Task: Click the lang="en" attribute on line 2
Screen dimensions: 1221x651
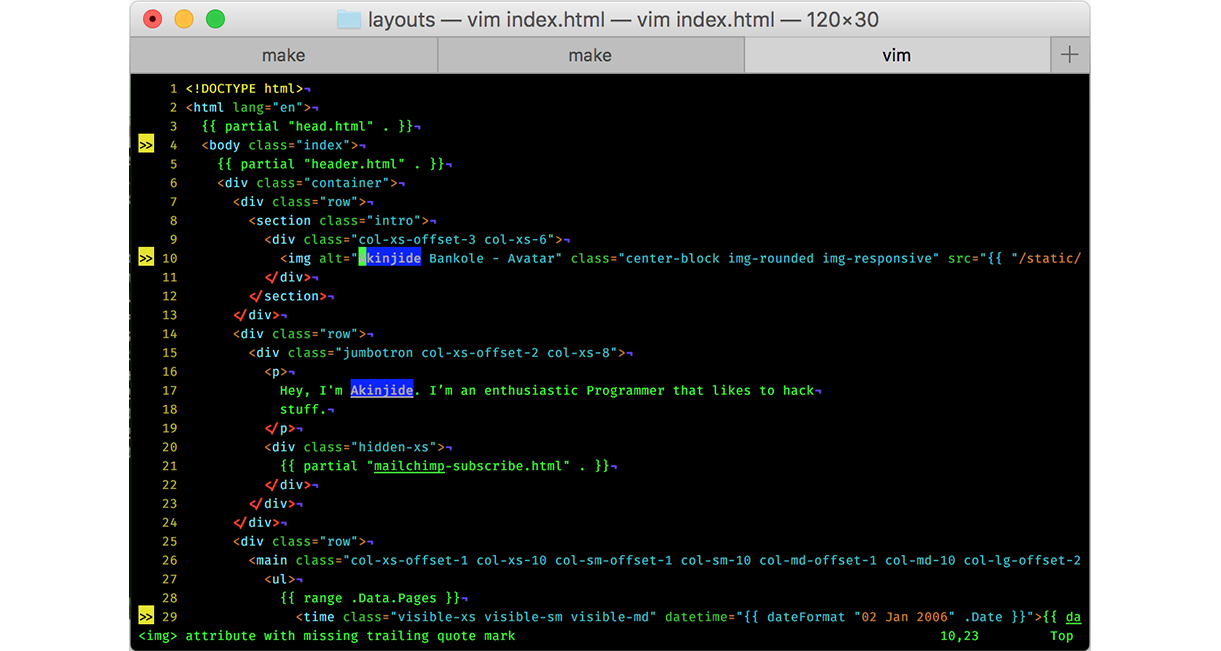Action: coord(268,107)
